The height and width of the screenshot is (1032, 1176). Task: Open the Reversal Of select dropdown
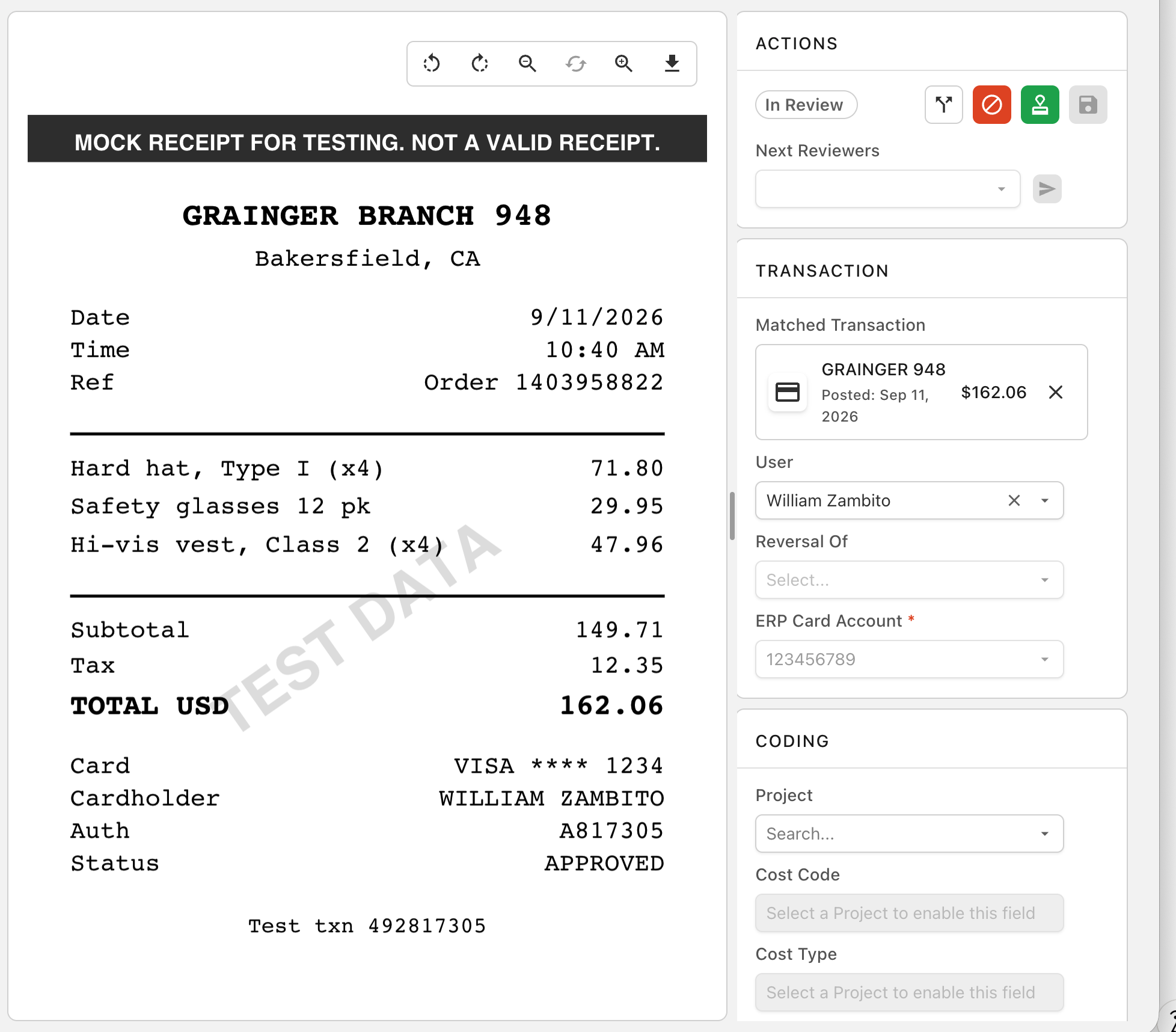tap(910, 580)
